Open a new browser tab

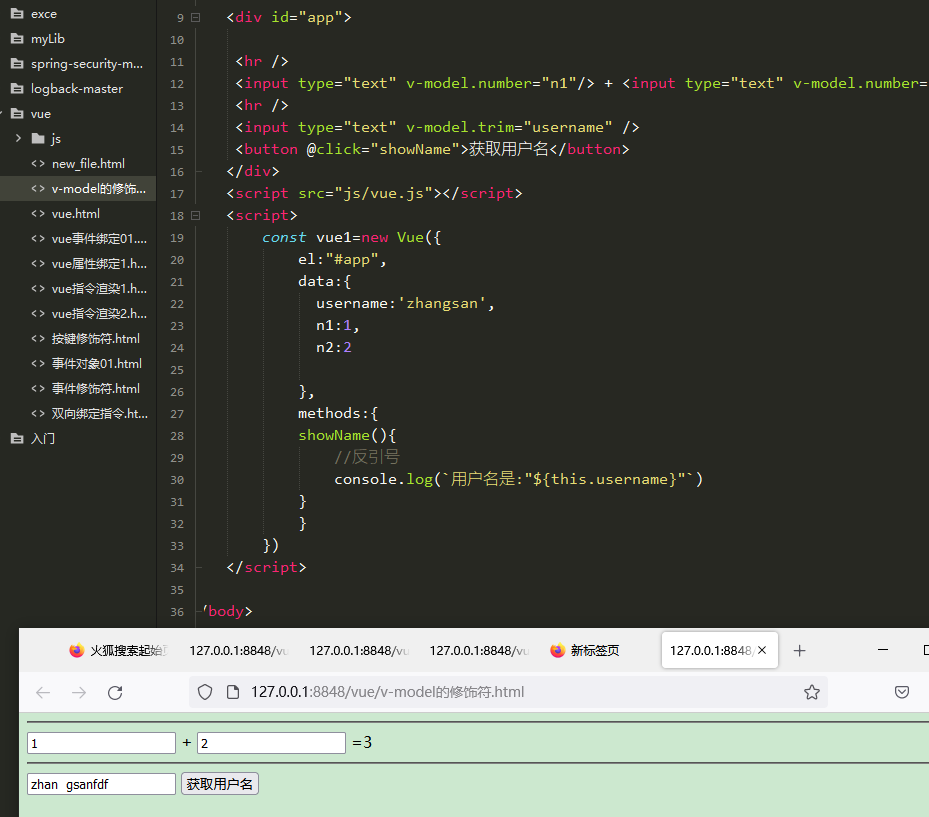click(799, 651)
